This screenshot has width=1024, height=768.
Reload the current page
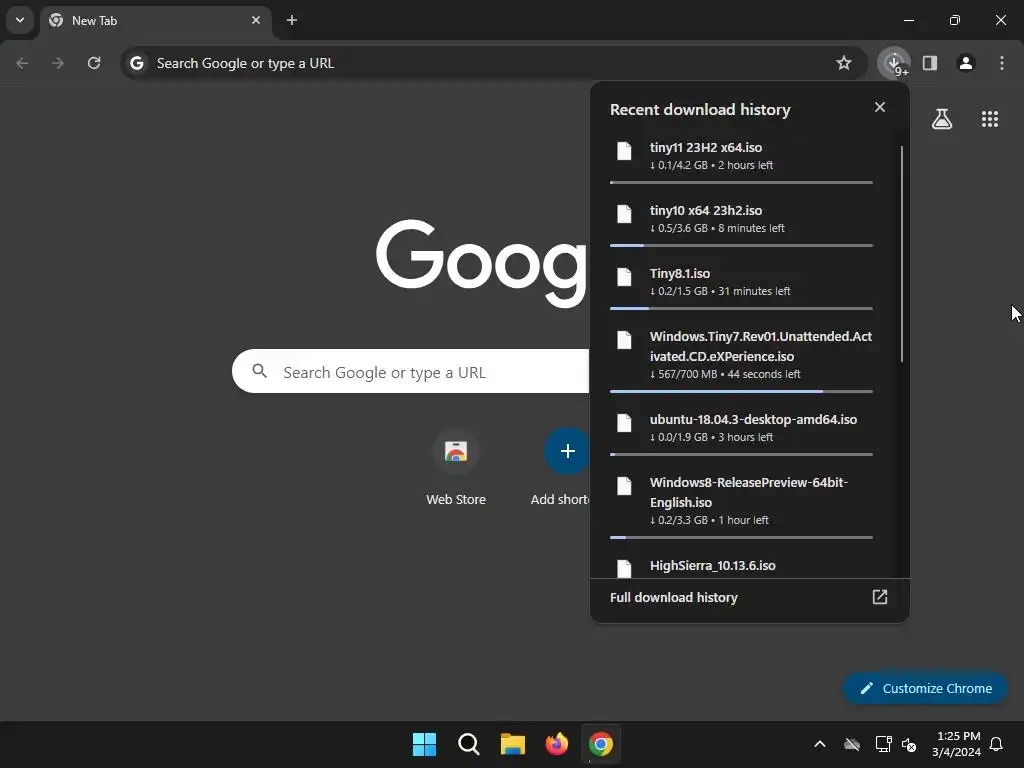click(x=94, y=63)
